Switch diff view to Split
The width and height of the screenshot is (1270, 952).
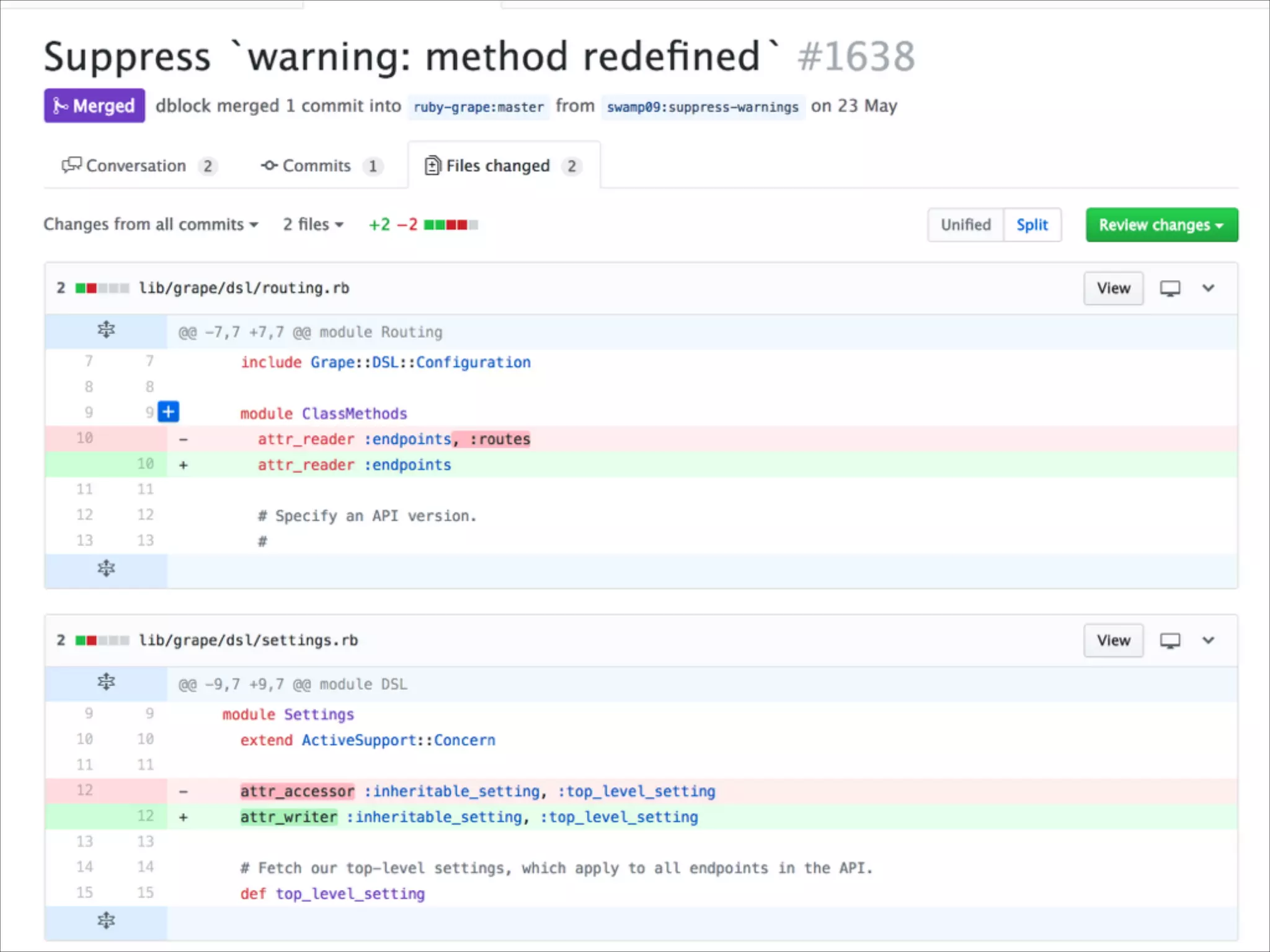(1032, 225)
